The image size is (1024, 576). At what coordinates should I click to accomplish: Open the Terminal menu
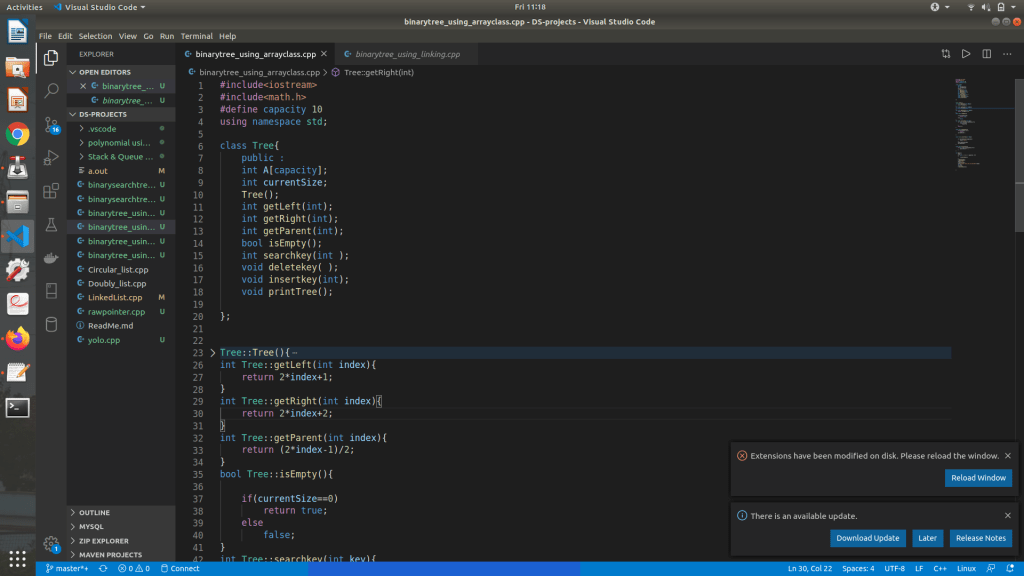pyautogui.click(x=196, y=36)
